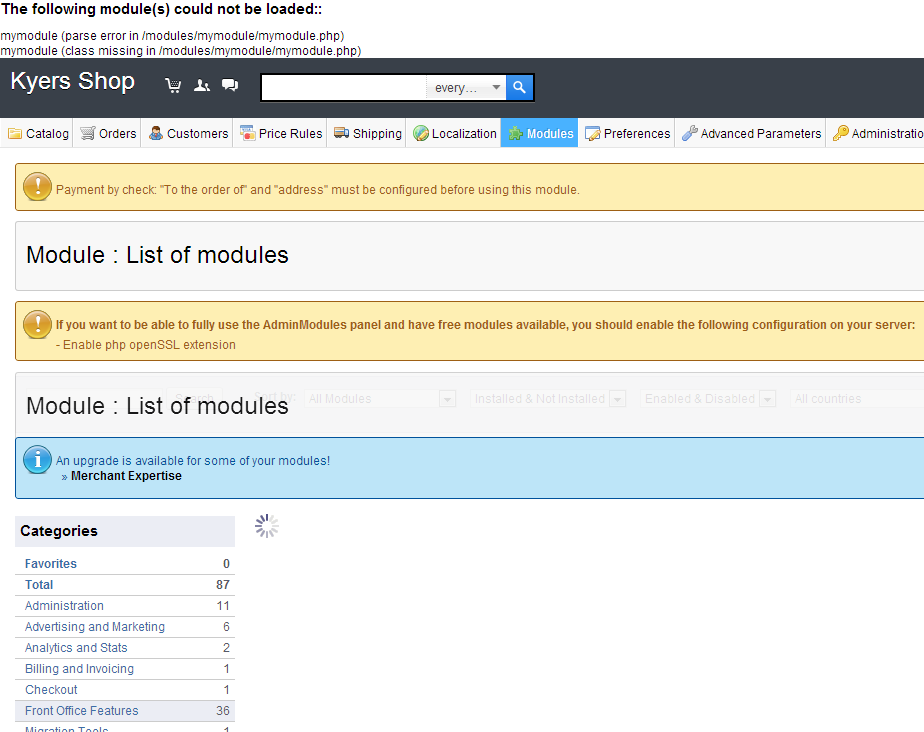Open the Preferences menu tab
This screenshot has width=924, height=732.
(x=627, y=133)
